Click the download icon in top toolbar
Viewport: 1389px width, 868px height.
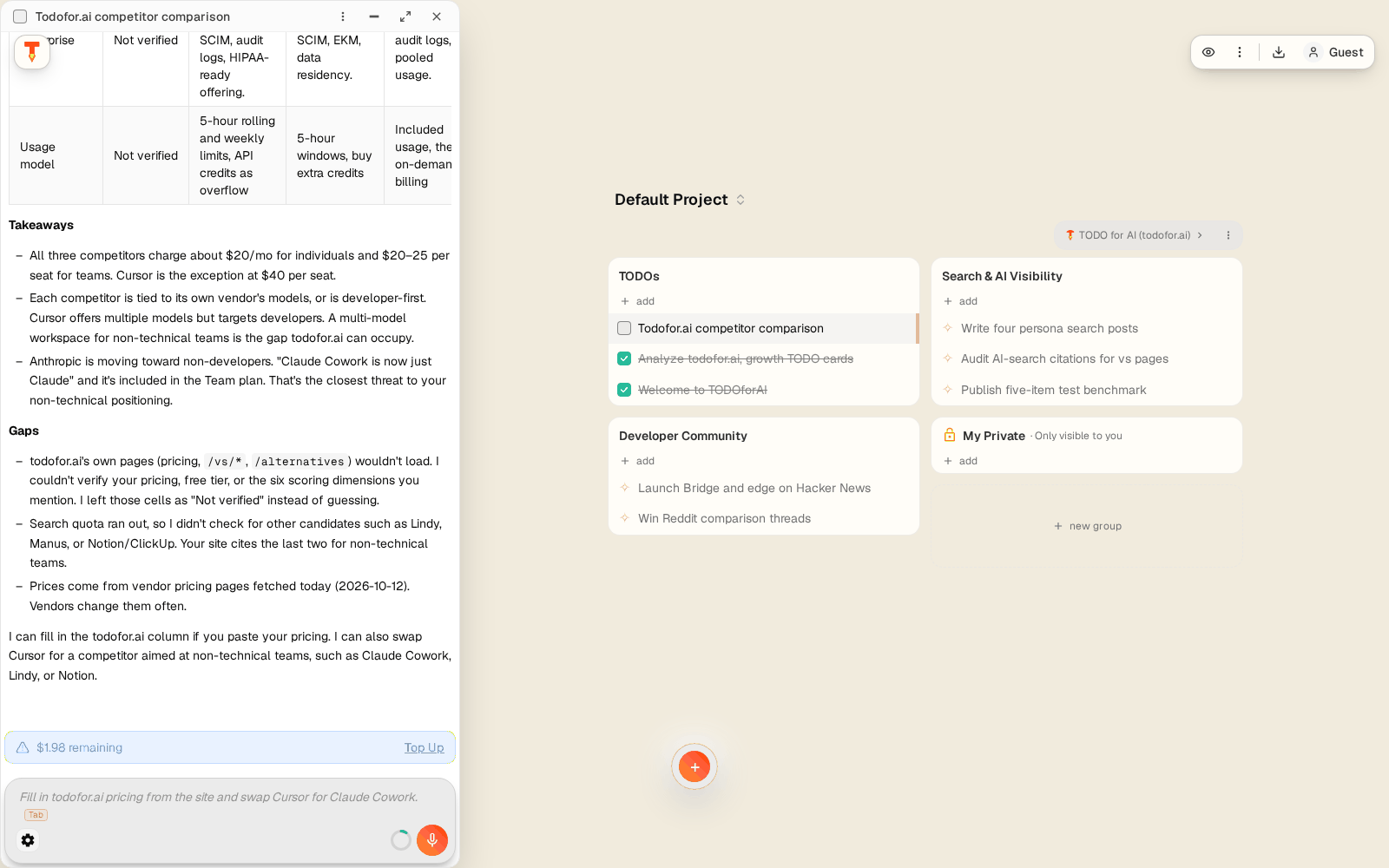1279,52
